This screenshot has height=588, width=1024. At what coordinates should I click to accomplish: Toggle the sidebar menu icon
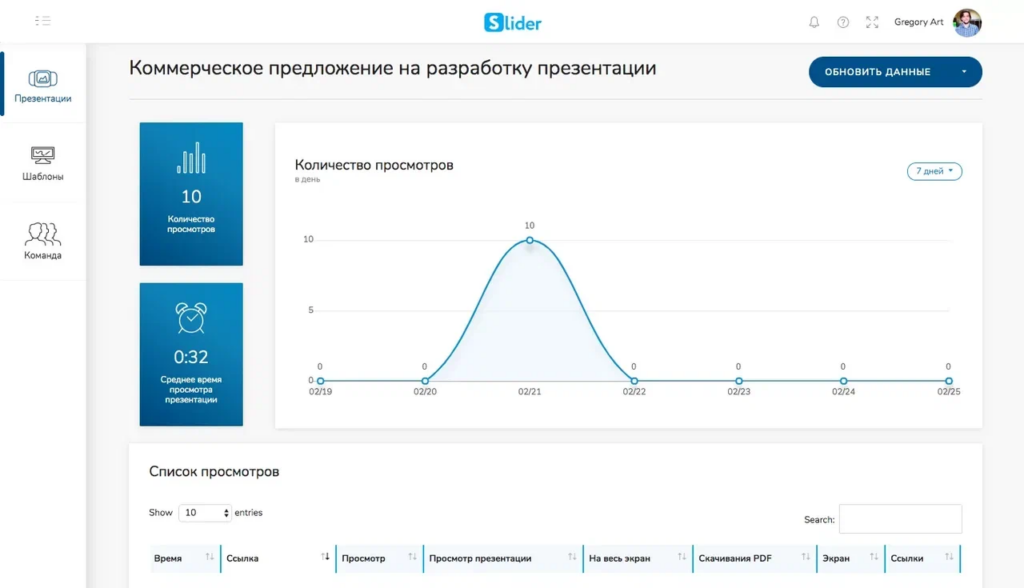pos(42,21)
